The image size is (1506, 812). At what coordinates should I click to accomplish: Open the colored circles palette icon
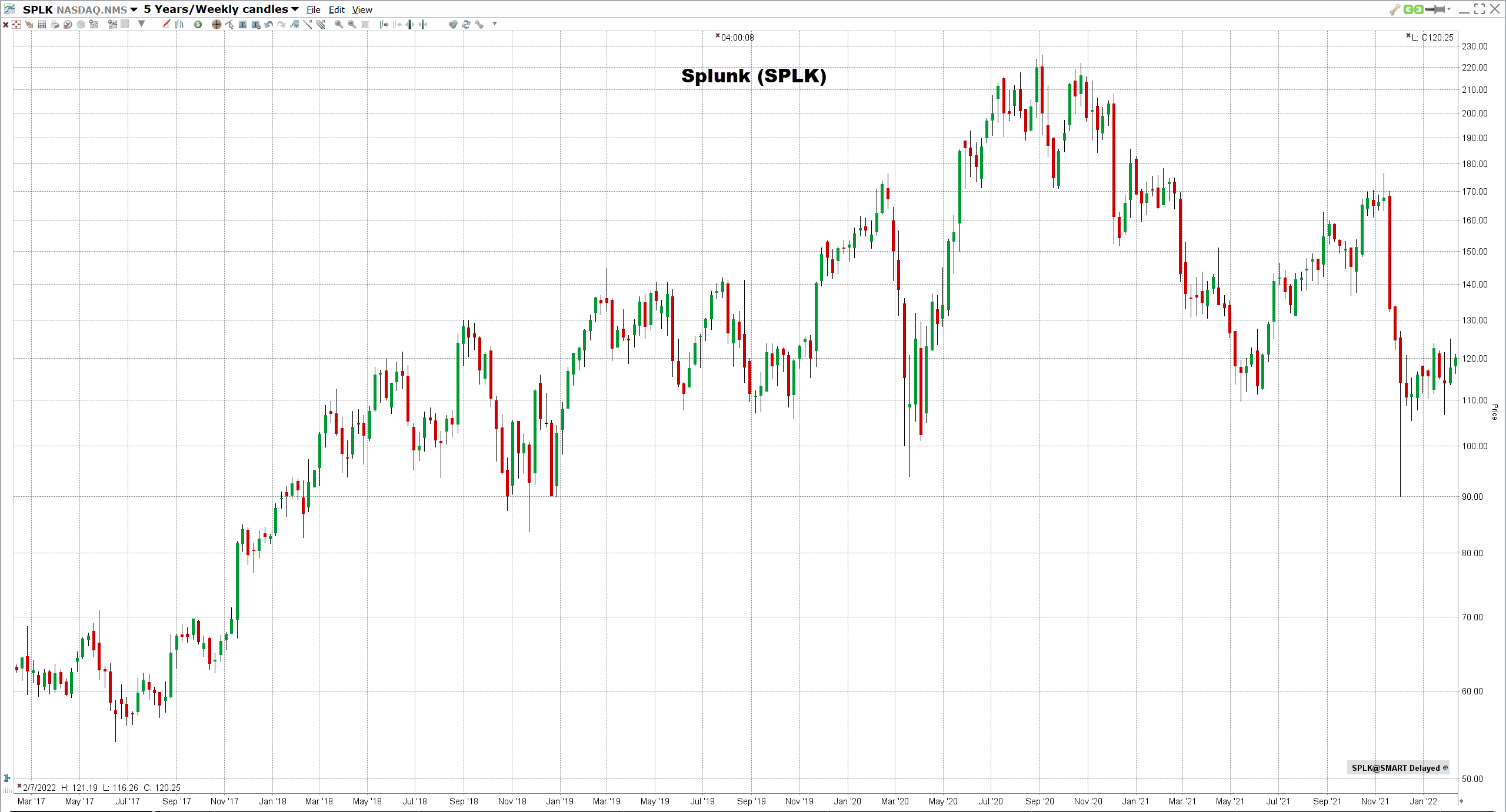452,24
